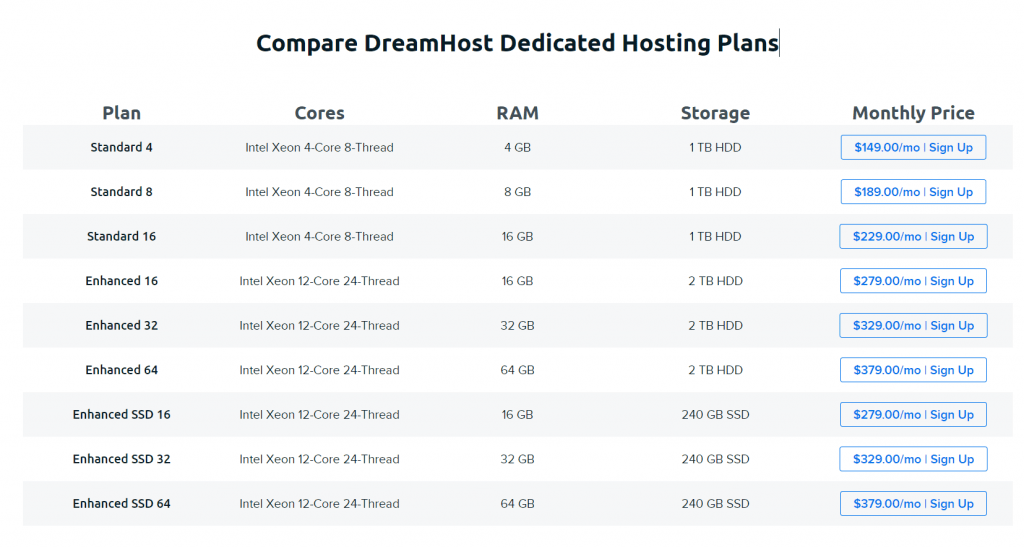Select the Enhanced SSD 16 plan name

pyautogui.click(x=121, y=415)
